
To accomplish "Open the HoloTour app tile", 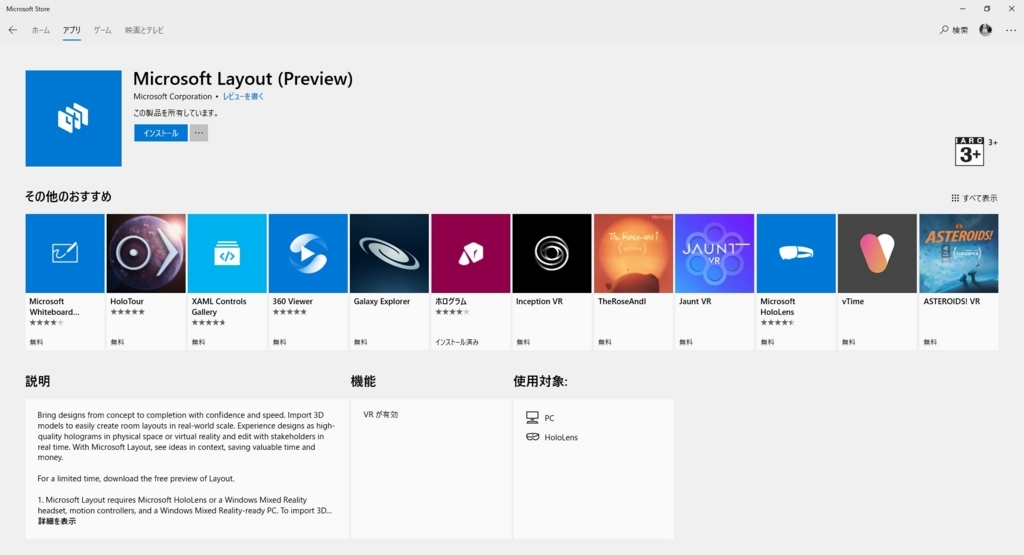I will [x=146, y=281].
